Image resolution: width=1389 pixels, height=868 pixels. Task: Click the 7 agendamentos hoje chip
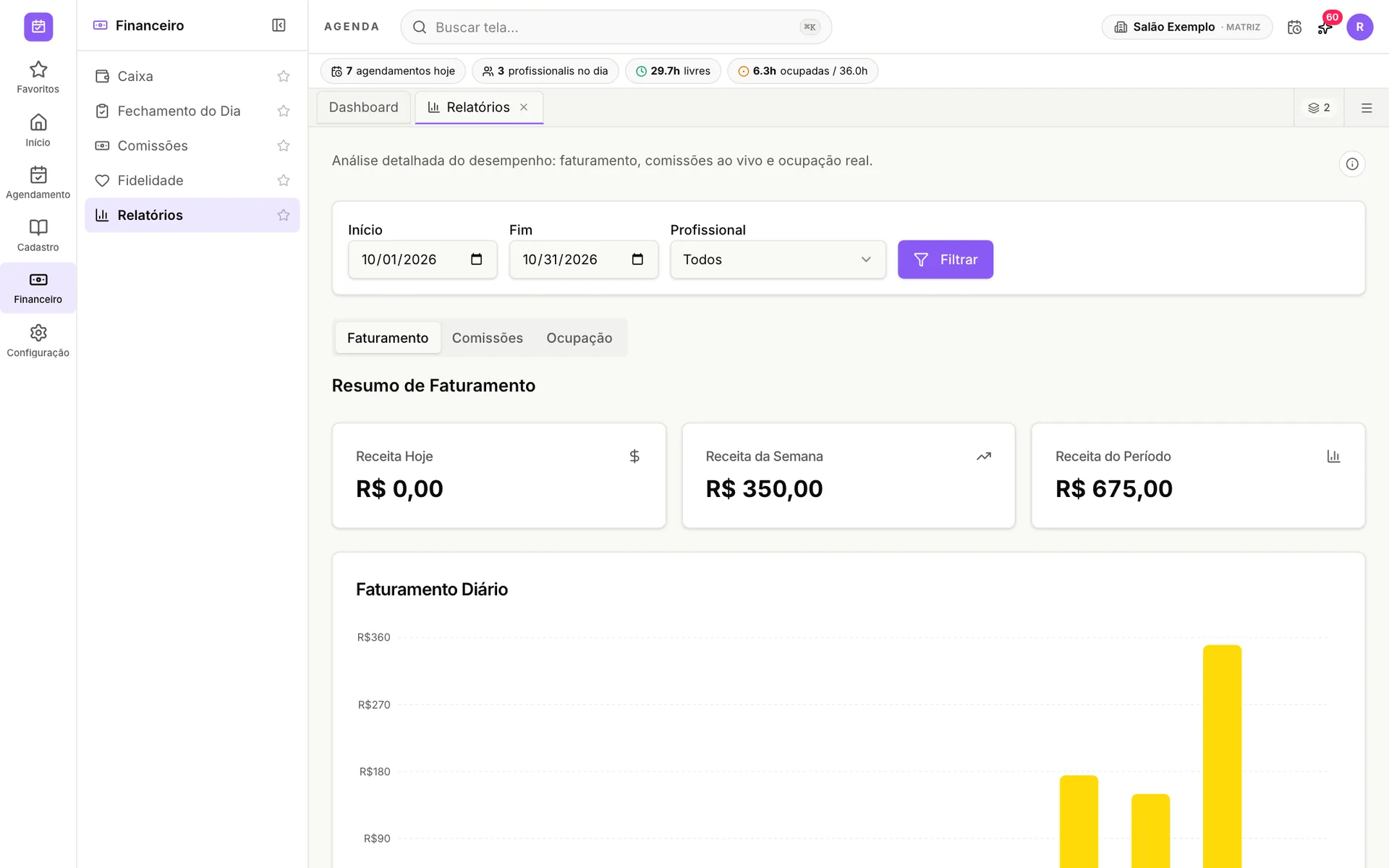pyautogui.click(x=393, y=71)
